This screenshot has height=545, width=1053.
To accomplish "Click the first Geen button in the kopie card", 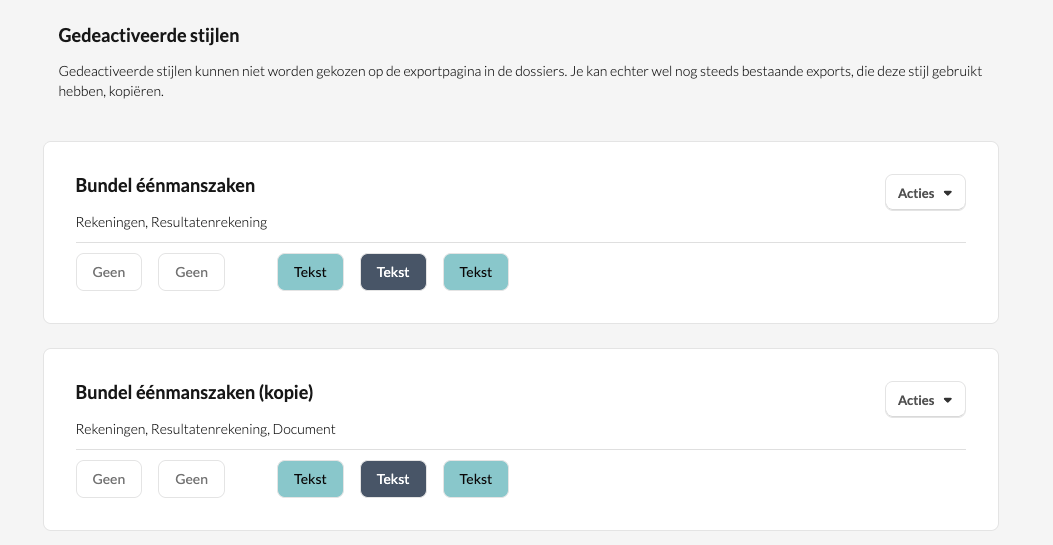I will point(109,479).
